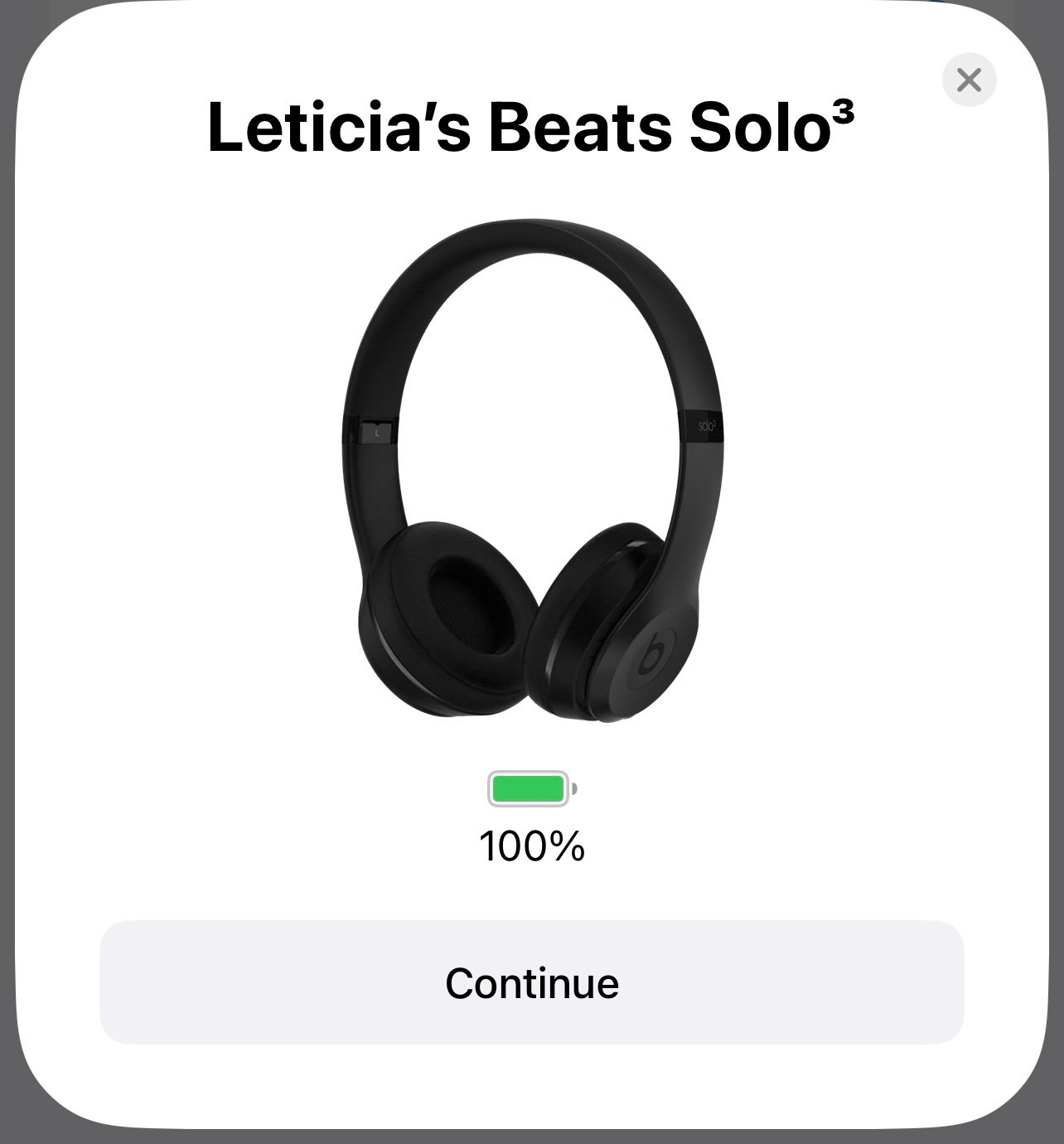
Task: Tap the battery tip on the indicator's right
Action: tap(574, 788)
